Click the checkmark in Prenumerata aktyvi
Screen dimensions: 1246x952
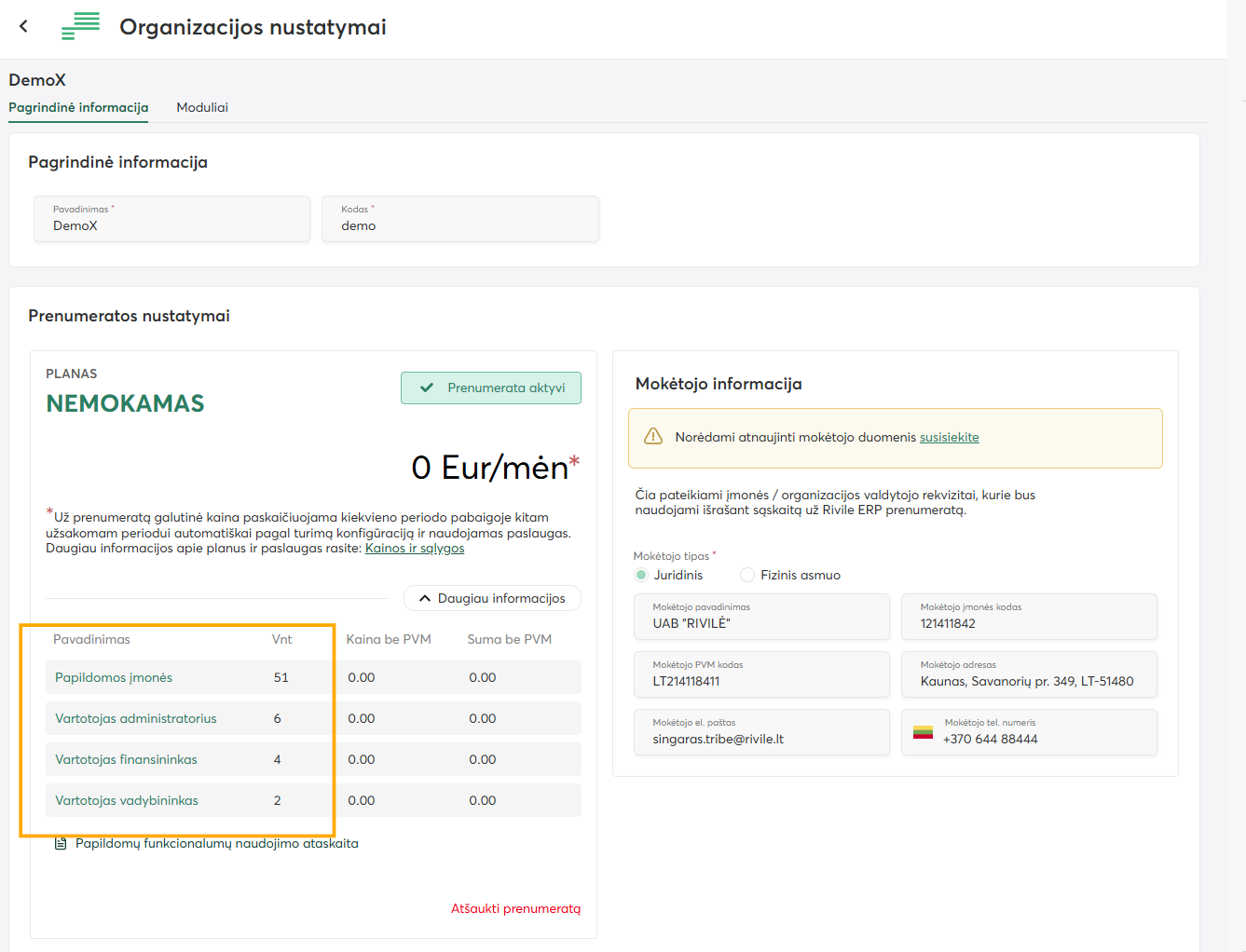coord(427,388)
